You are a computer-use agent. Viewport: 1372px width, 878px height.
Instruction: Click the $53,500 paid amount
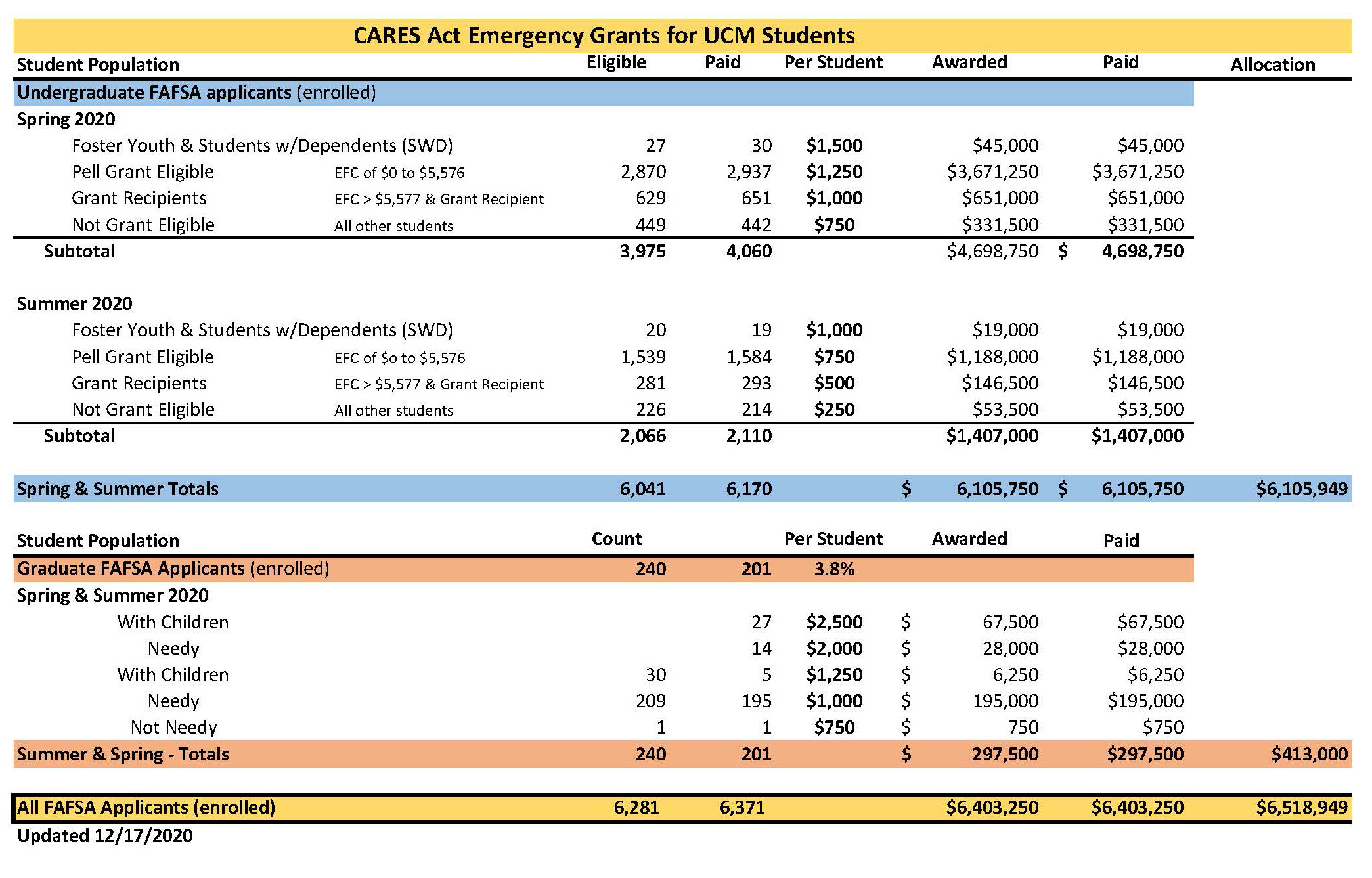[x=1151, y=410]
